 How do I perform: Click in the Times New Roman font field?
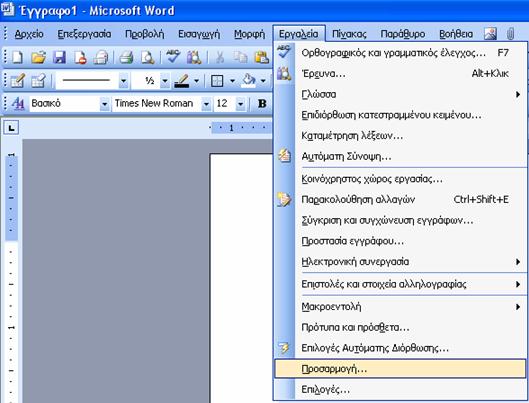(x=157, y=104)
